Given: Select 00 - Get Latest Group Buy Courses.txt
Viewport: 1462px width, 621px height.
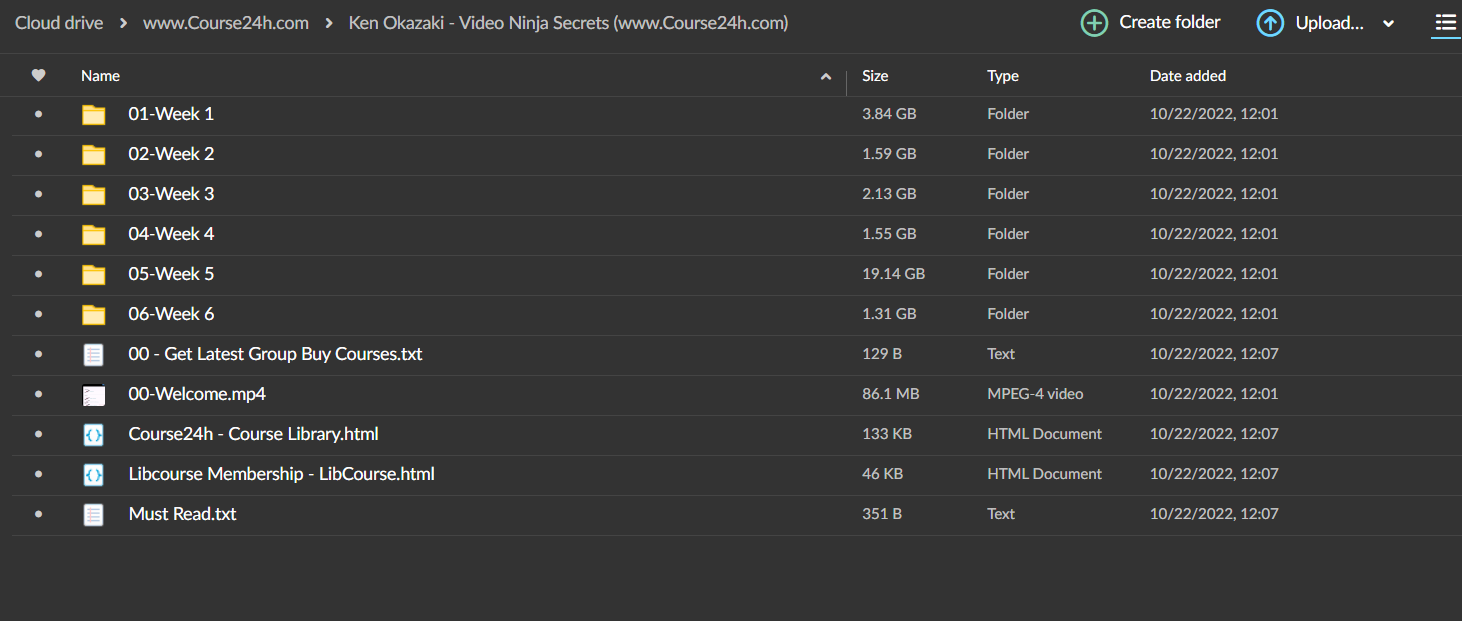Looking at the screenshot, I should coord(276,354).
